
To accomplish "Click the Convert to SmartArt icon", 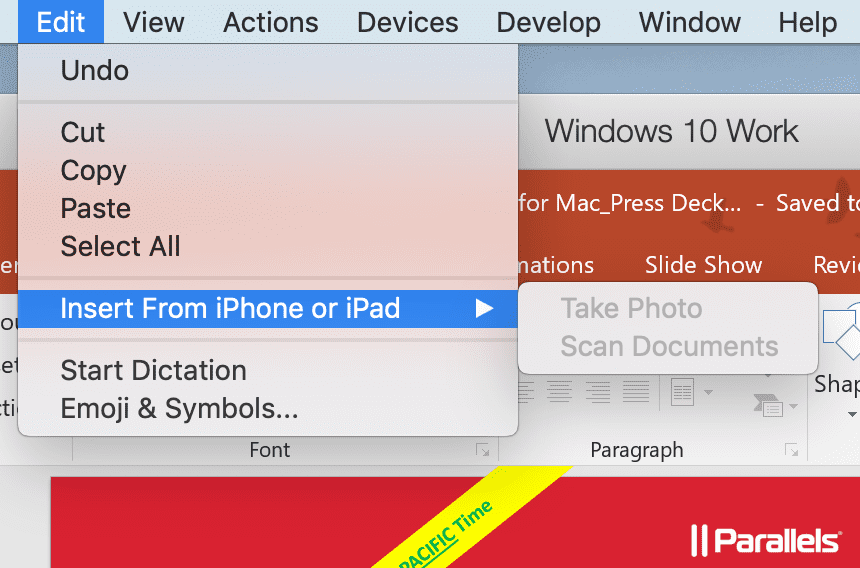I will (768, 406).
